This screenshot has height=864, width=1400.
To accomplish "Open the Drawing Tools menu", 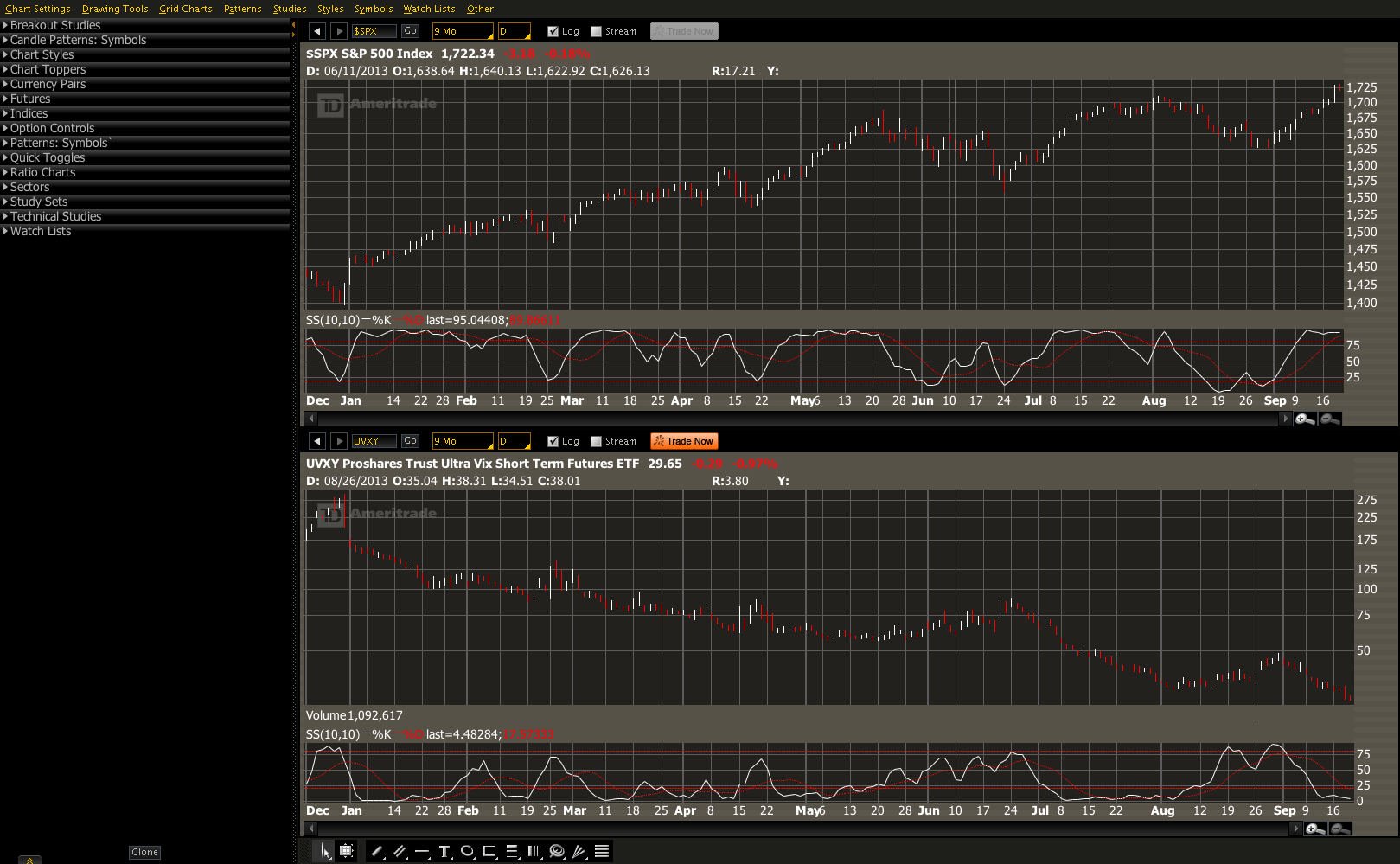I will pos(115,9).
